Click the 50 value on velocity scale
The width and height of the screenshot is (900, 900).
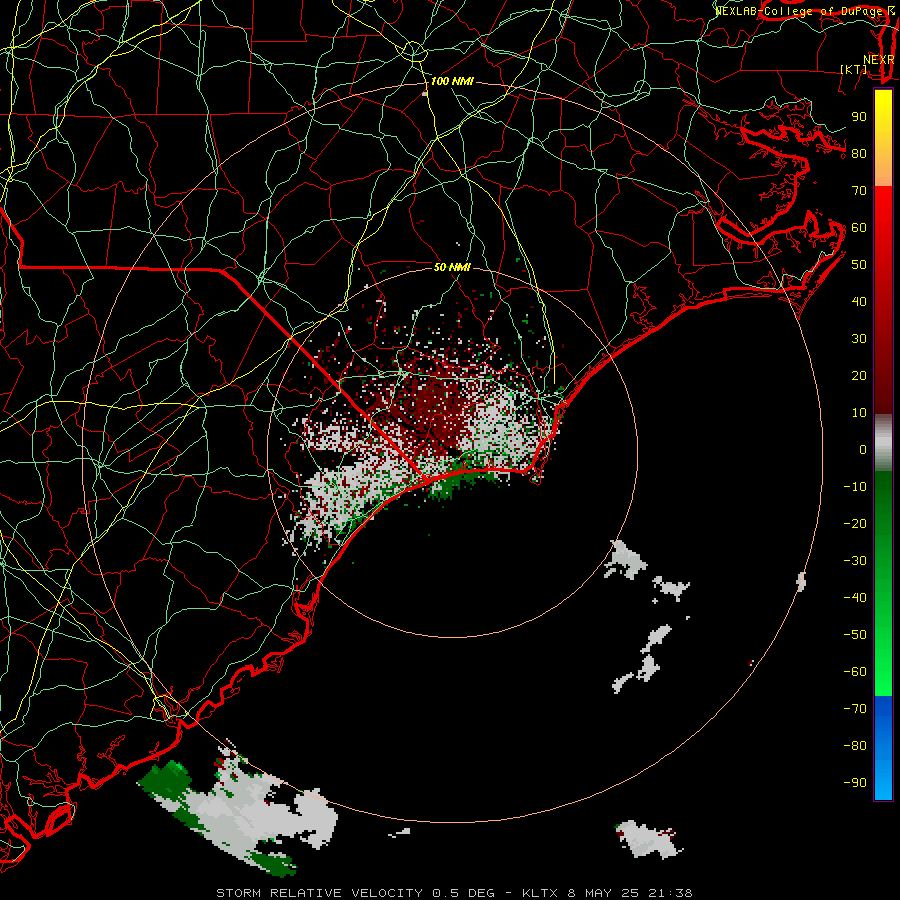(x=859, y=265)
